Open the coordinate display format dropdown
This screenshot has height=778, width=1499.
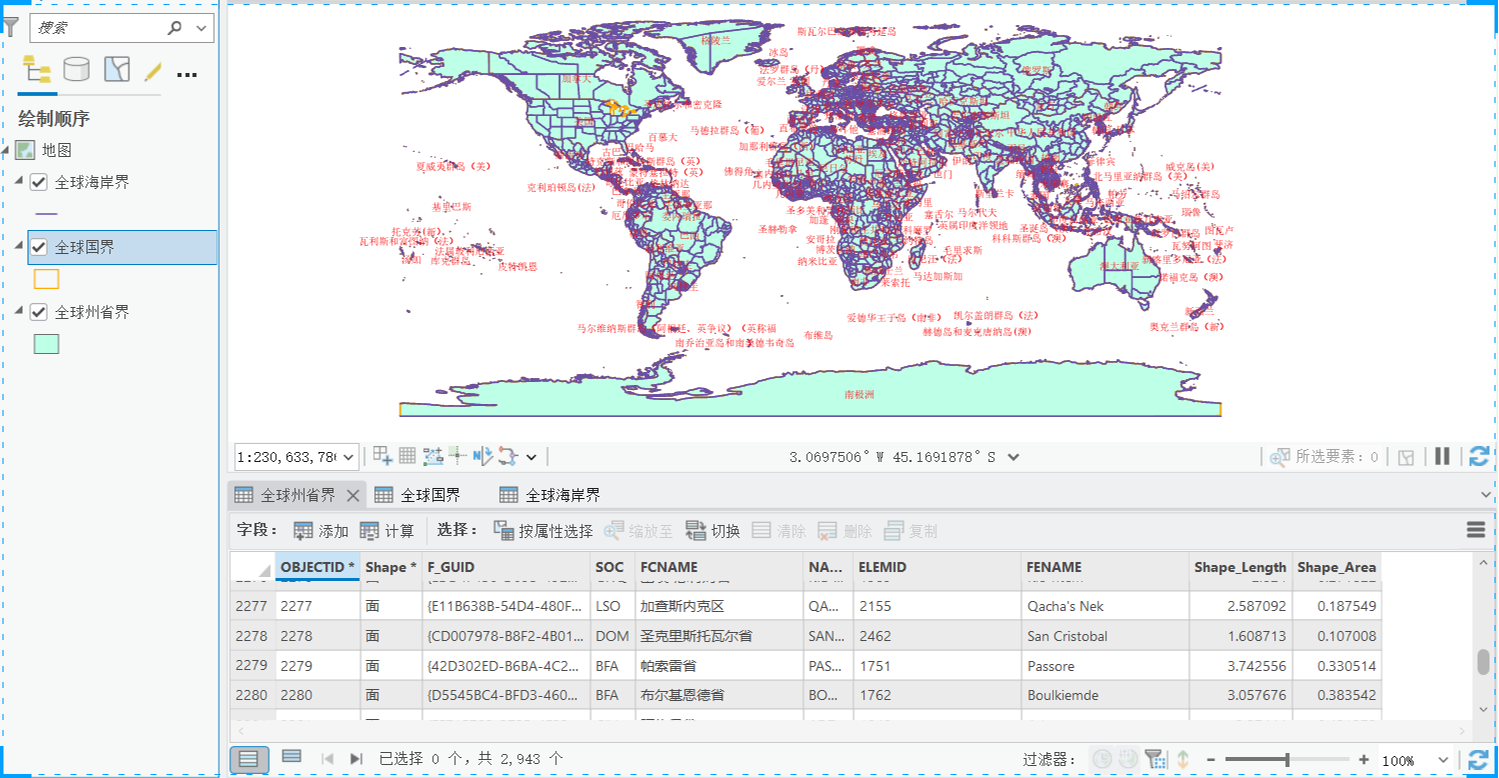[x=1013, y=457]
